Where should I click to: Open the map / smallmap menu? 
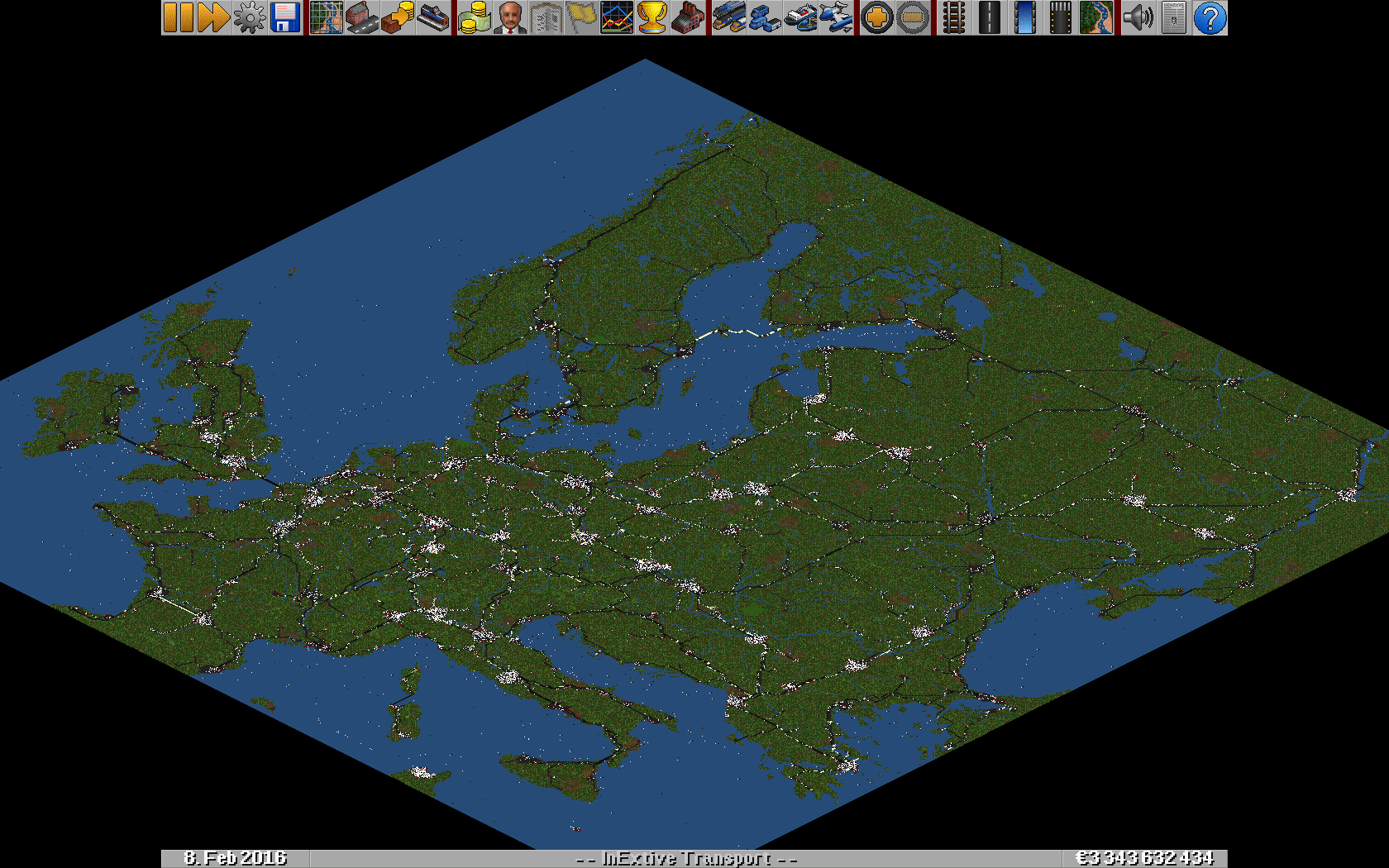click(x=327, y=17)
